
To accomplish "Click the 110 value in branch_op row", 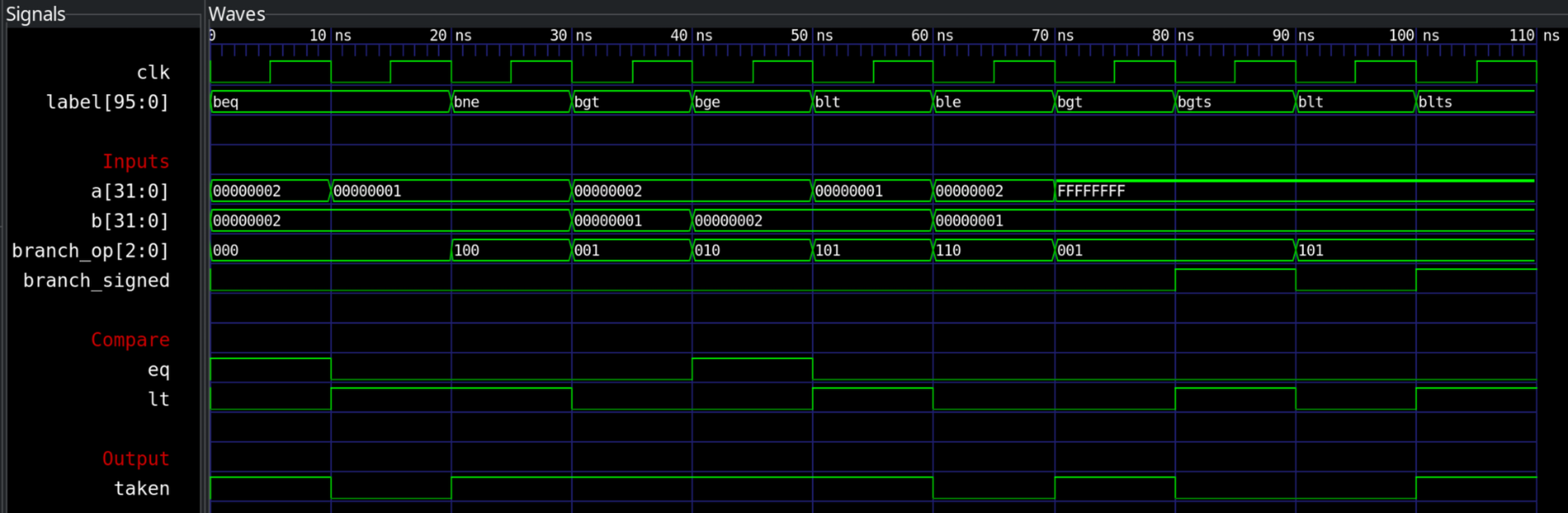I will click(948, 250).
